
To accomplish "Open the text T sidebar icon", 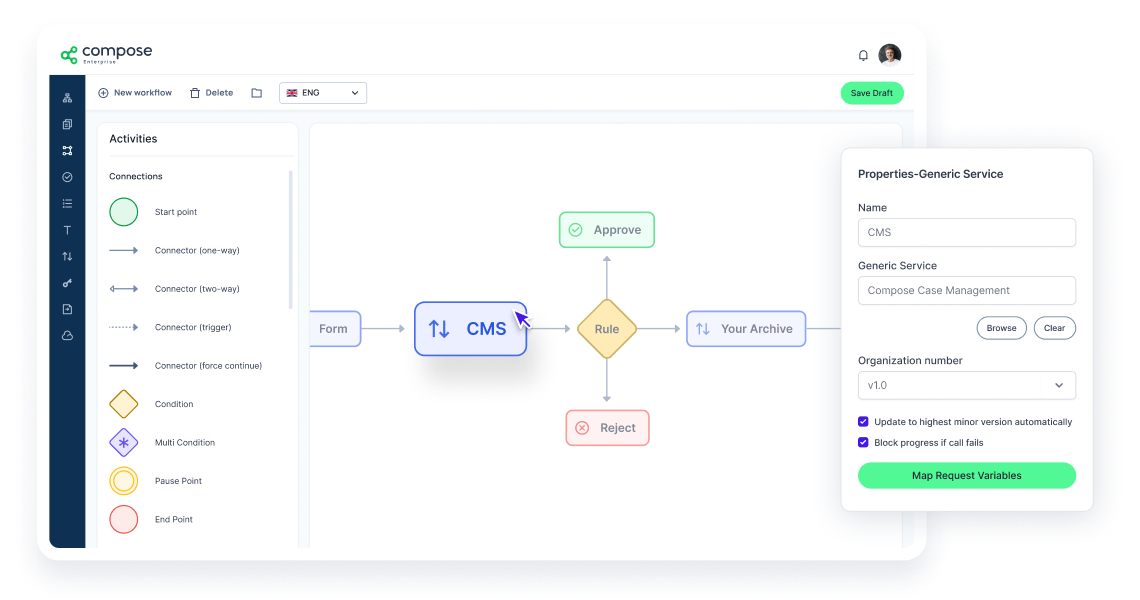I will (x=67, y=230).
